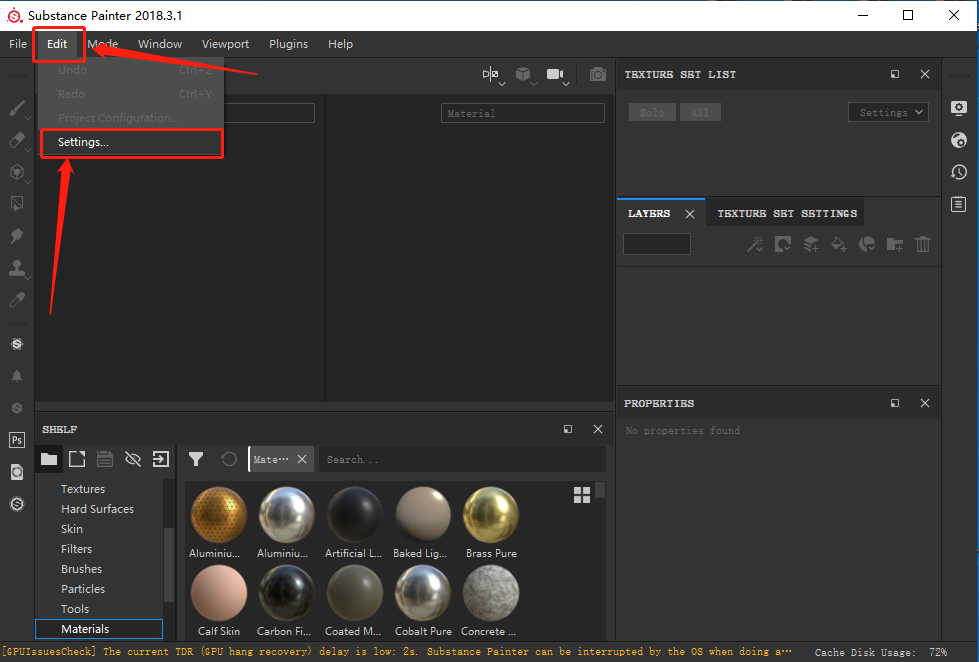Select the Cobalt Pure material thumbnail

423,593
